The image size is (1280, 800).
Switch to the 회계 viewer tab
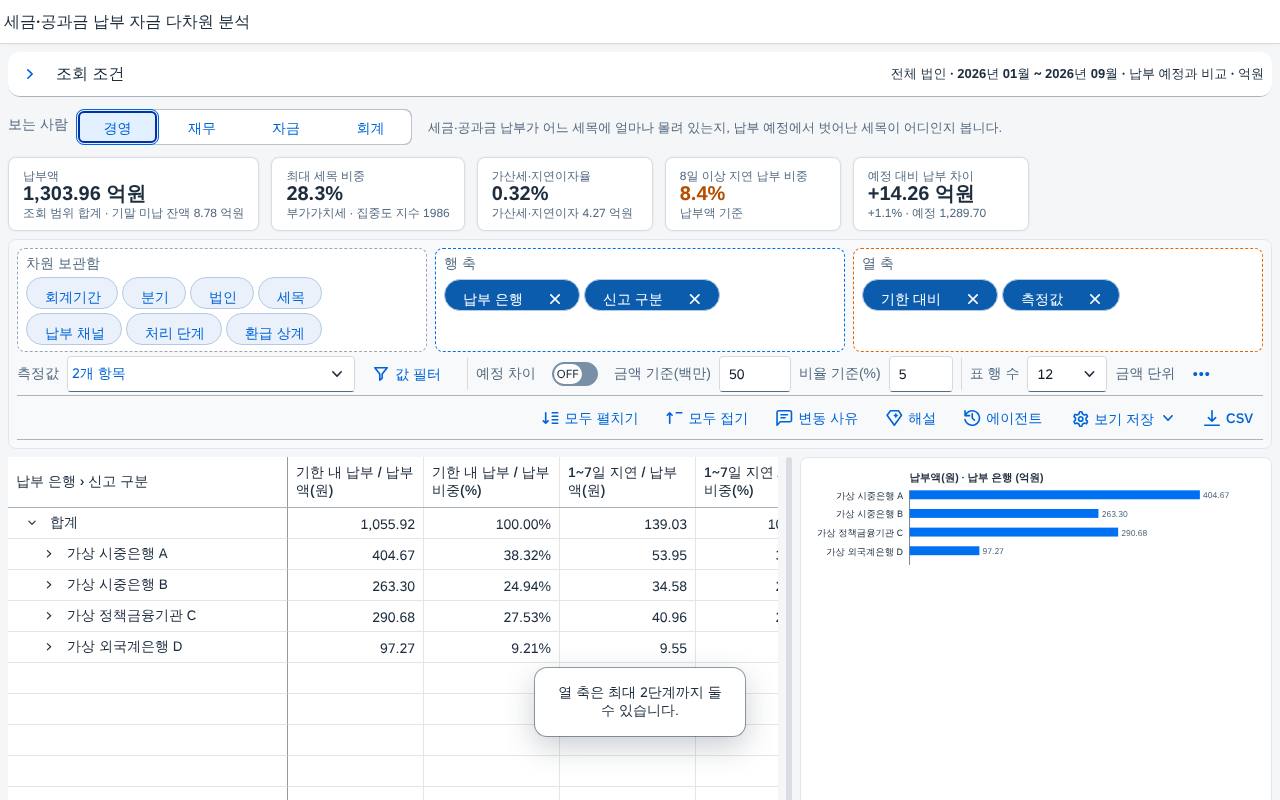(370, 127)
